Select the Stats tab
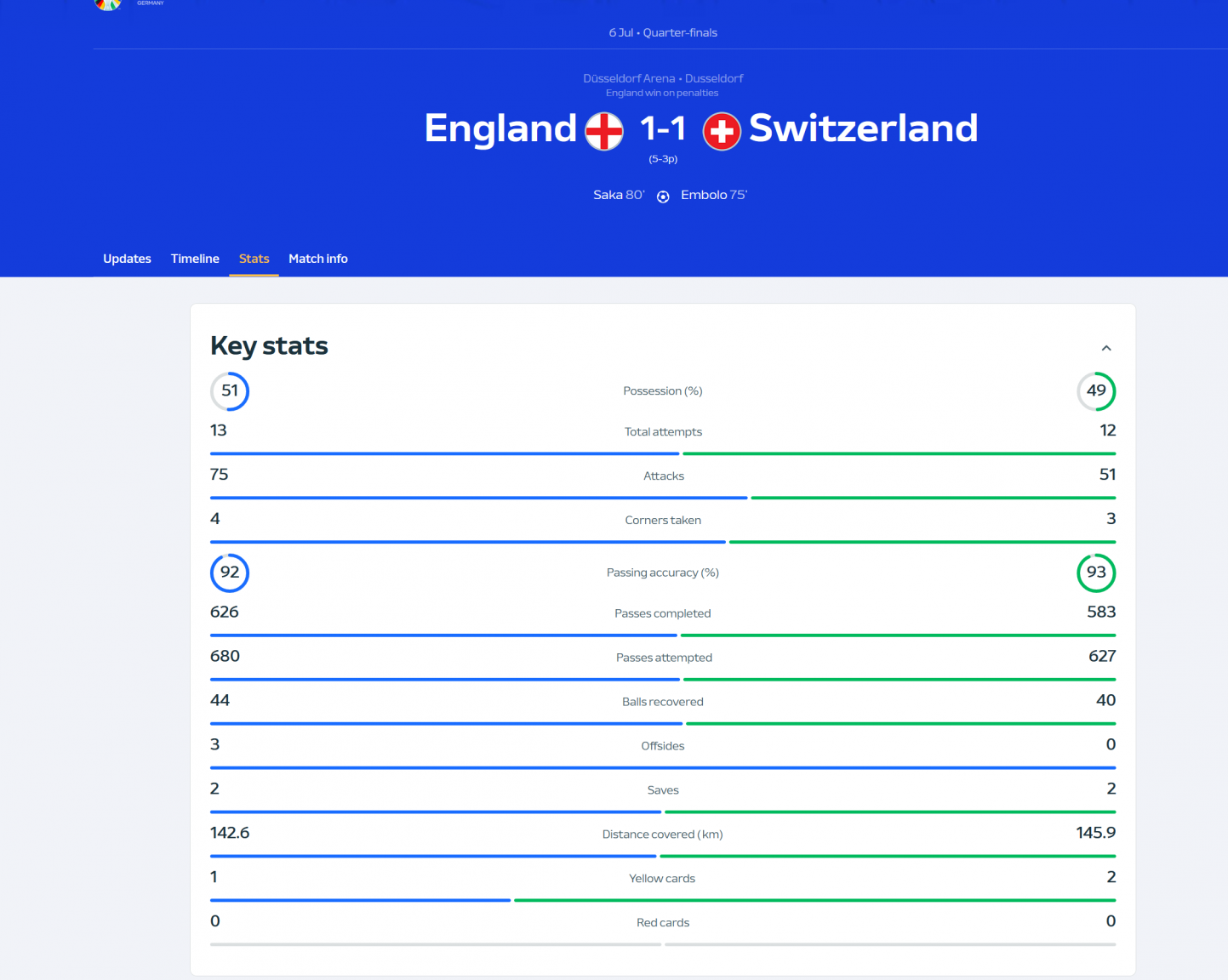The height and width of the screenshot is (980, 1228). (x=254, y=259)
